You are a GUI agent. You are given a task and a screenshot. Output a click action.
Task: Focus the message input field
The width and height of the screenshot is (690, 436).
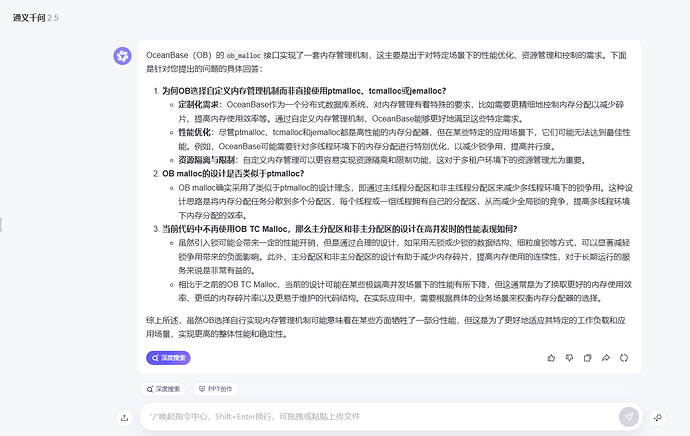(378, 416)
